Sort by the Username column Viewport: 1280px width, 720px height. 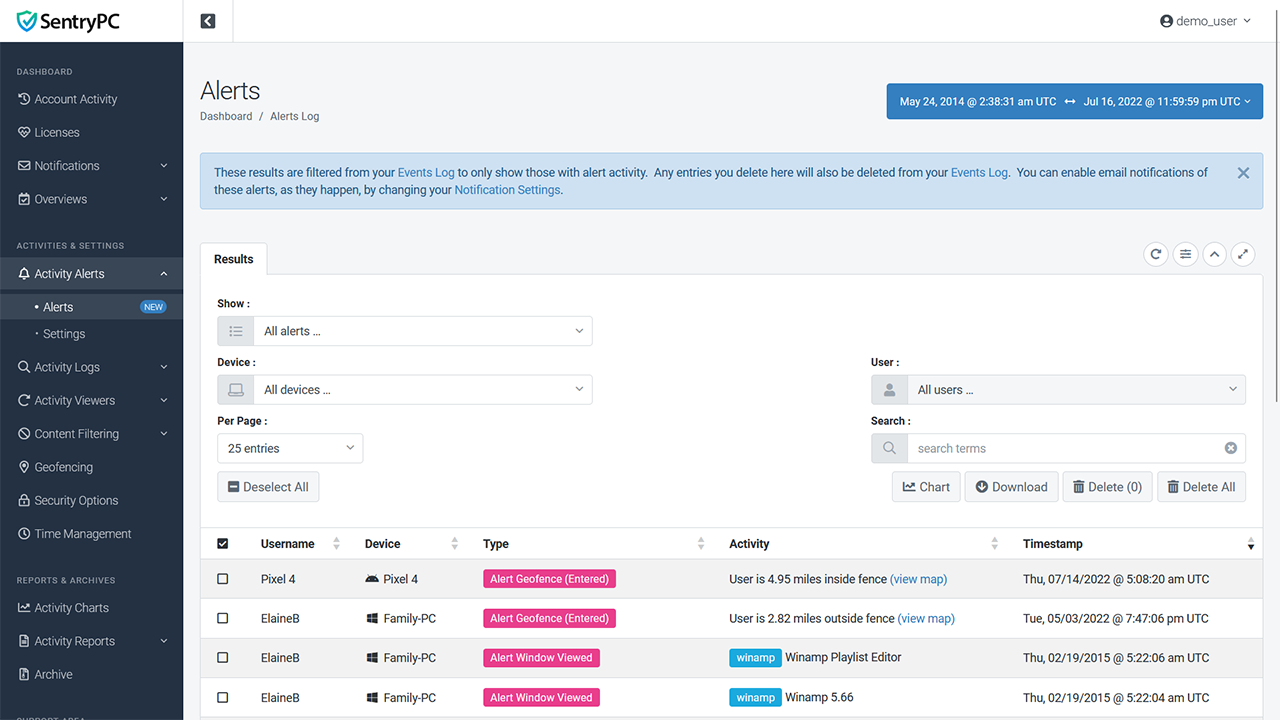[300, 544]
